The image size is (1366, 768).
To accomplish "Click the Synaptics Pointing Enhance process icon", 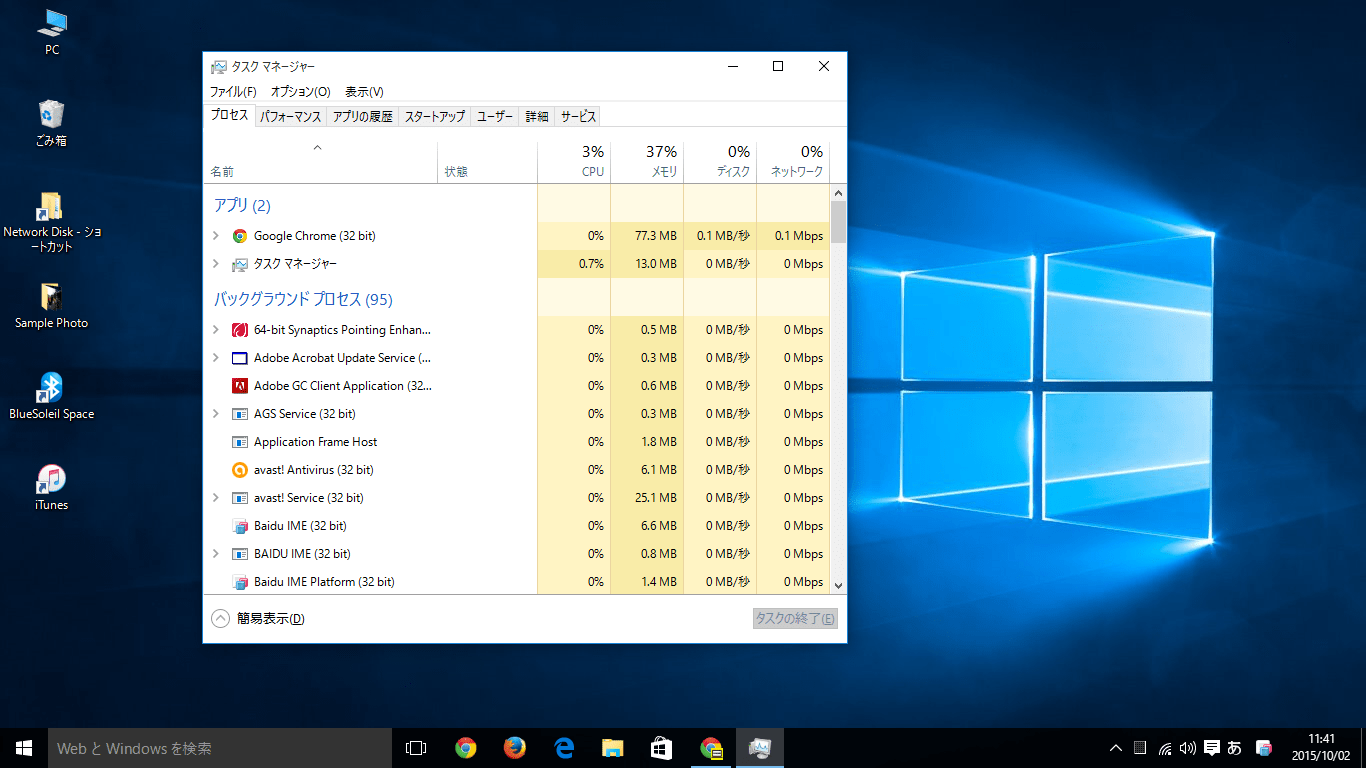I will pyautogui.click(x=240, y=330).
